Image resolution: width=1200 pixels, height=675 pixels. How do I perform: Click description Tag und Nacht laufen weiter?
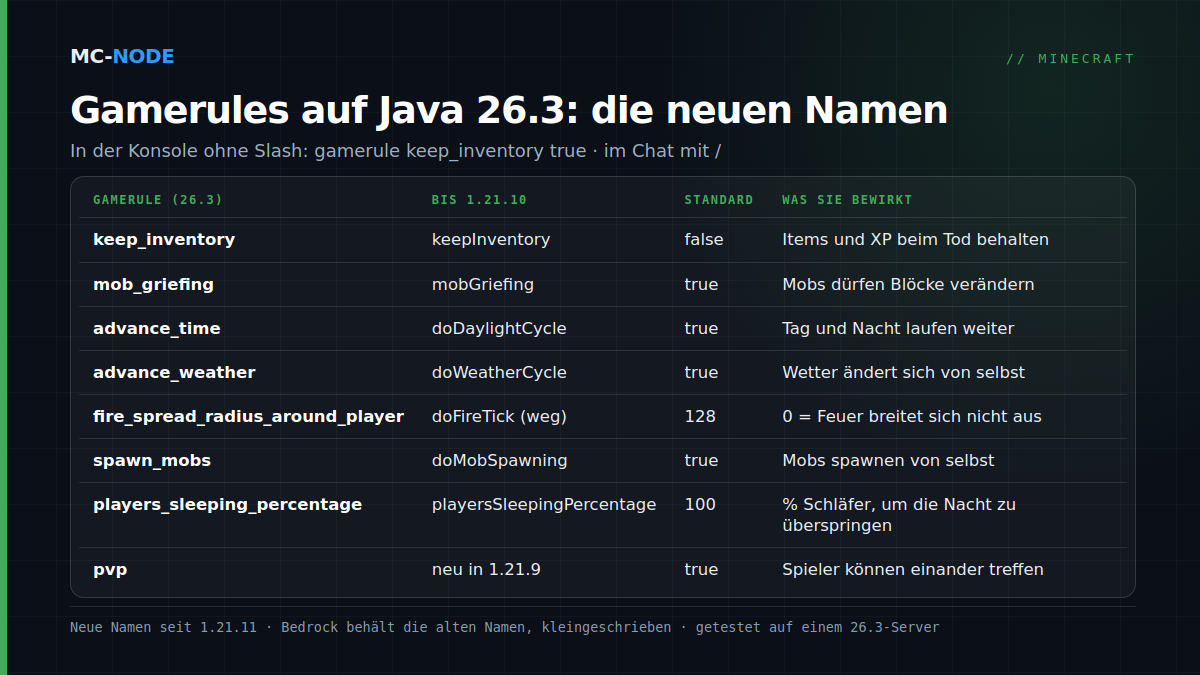click(x=898, y=328)
